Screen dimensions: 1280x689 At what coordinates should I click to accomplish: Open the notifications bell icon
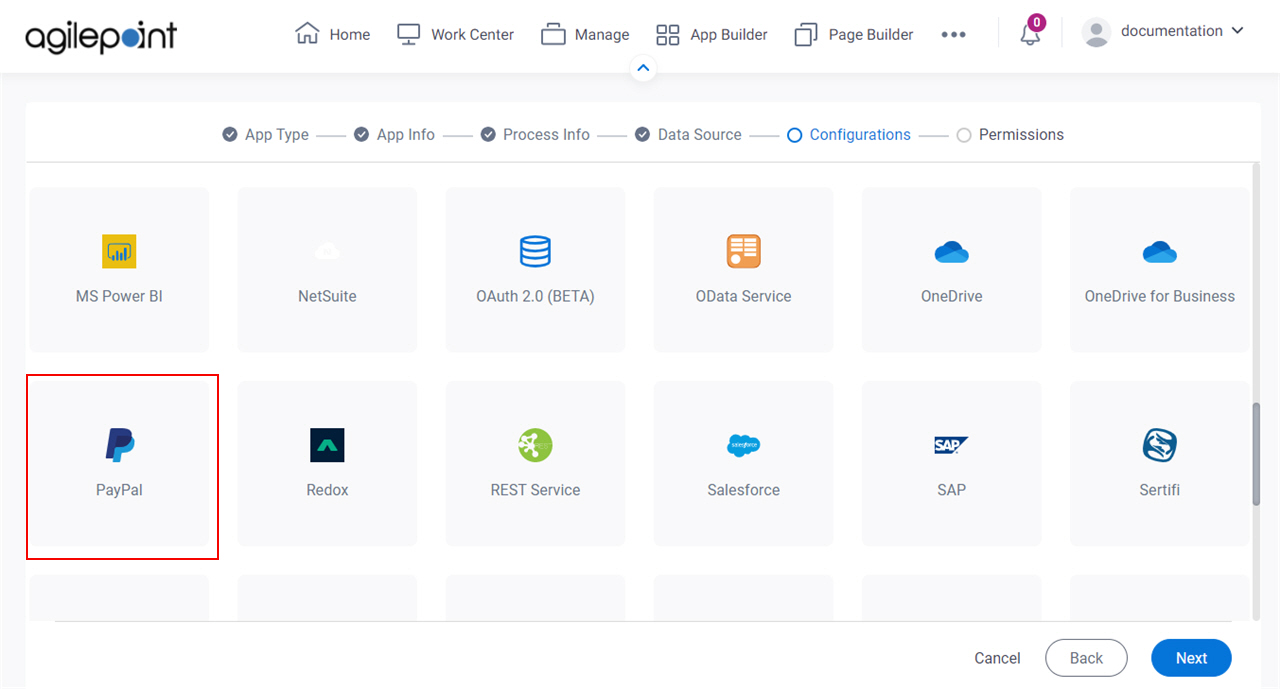(1030, 34)
